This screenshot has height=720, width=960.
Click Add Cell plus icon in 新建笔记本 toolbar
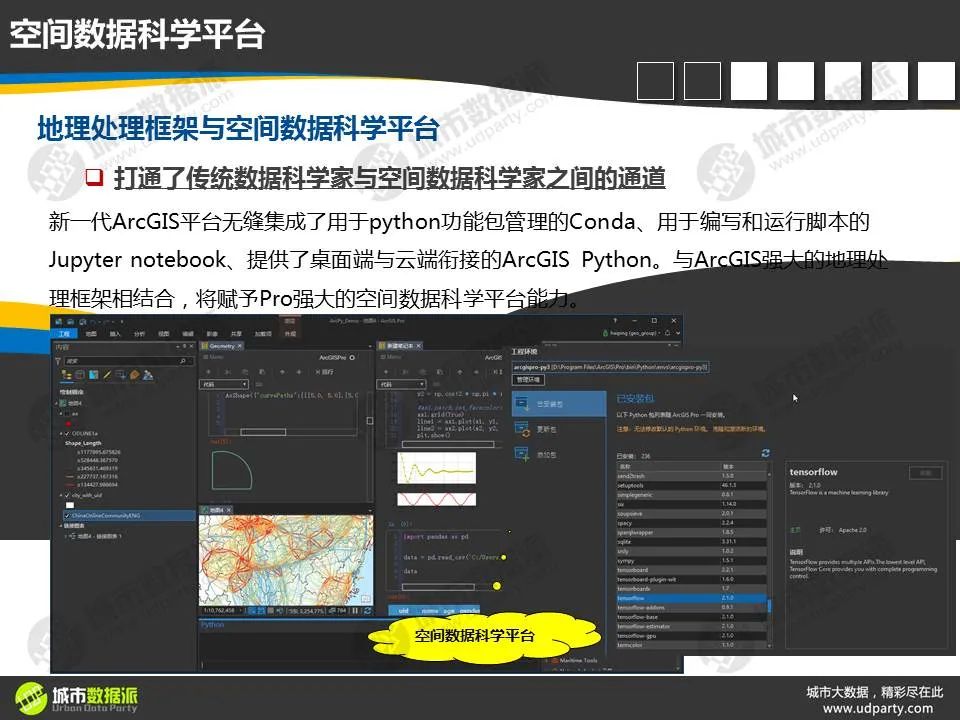tap(386, 372)
